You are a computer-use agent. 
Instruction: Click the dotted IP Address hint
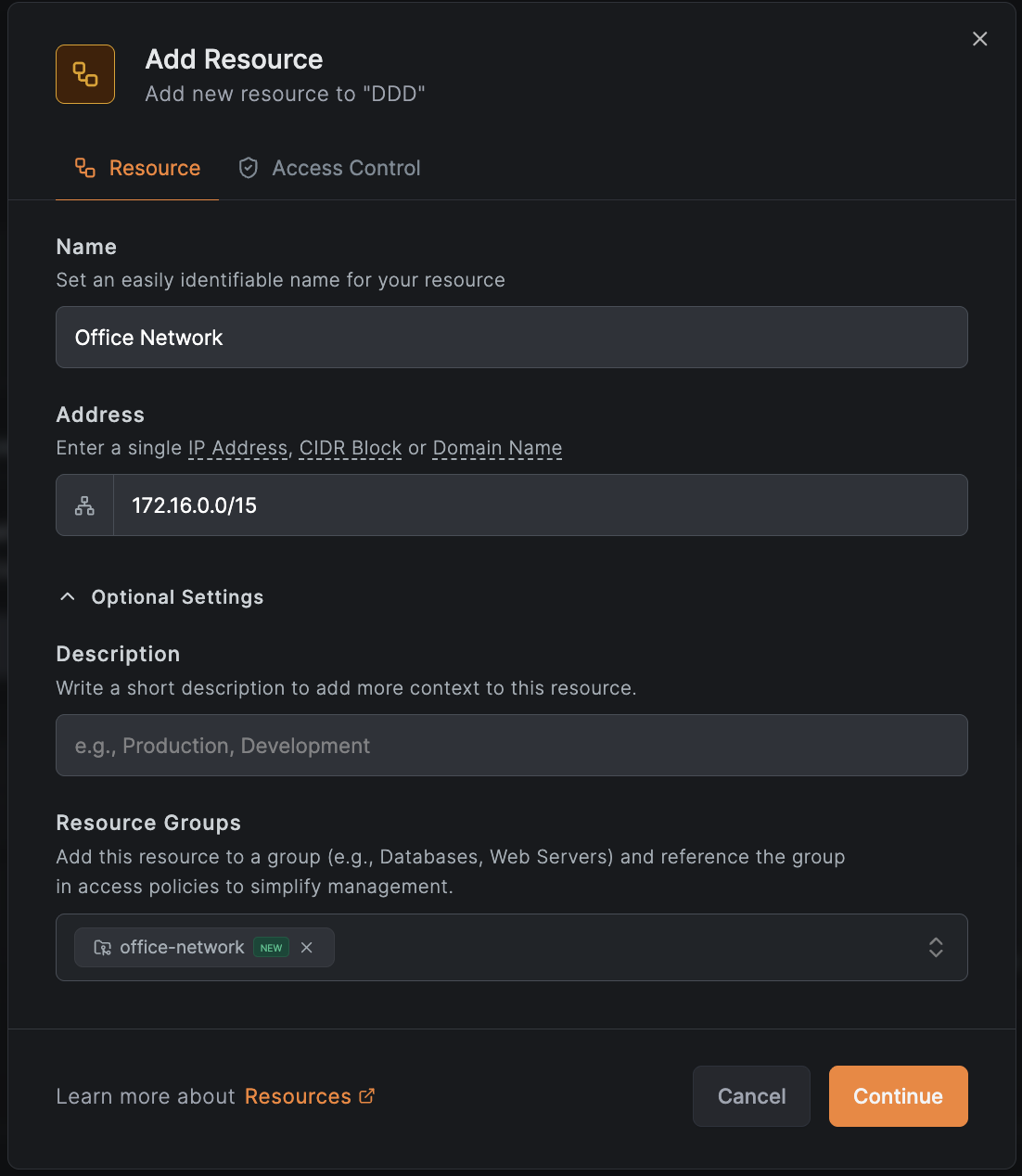[237, 448]
